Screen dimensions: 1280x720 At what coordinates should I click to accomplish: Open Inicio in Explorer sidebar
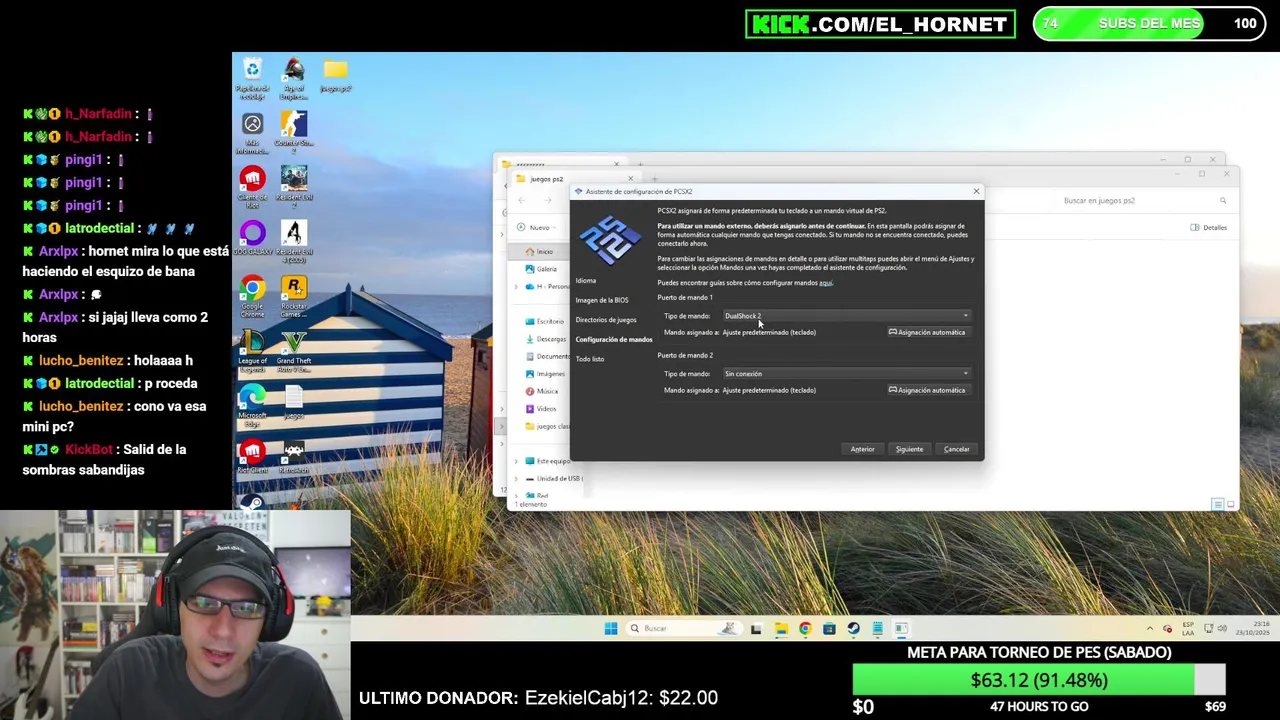point(538,252)
